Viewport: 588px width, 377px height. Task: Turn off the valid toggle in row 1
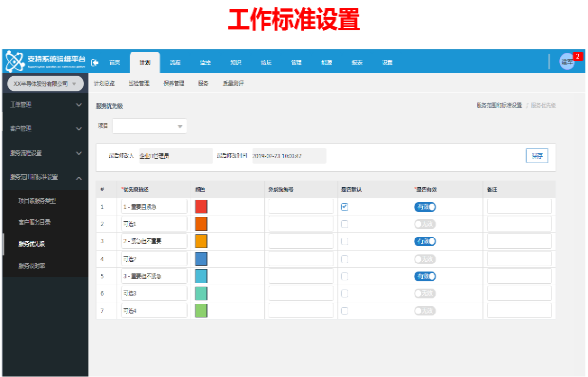pyautogui.click(x=425, y=207)
